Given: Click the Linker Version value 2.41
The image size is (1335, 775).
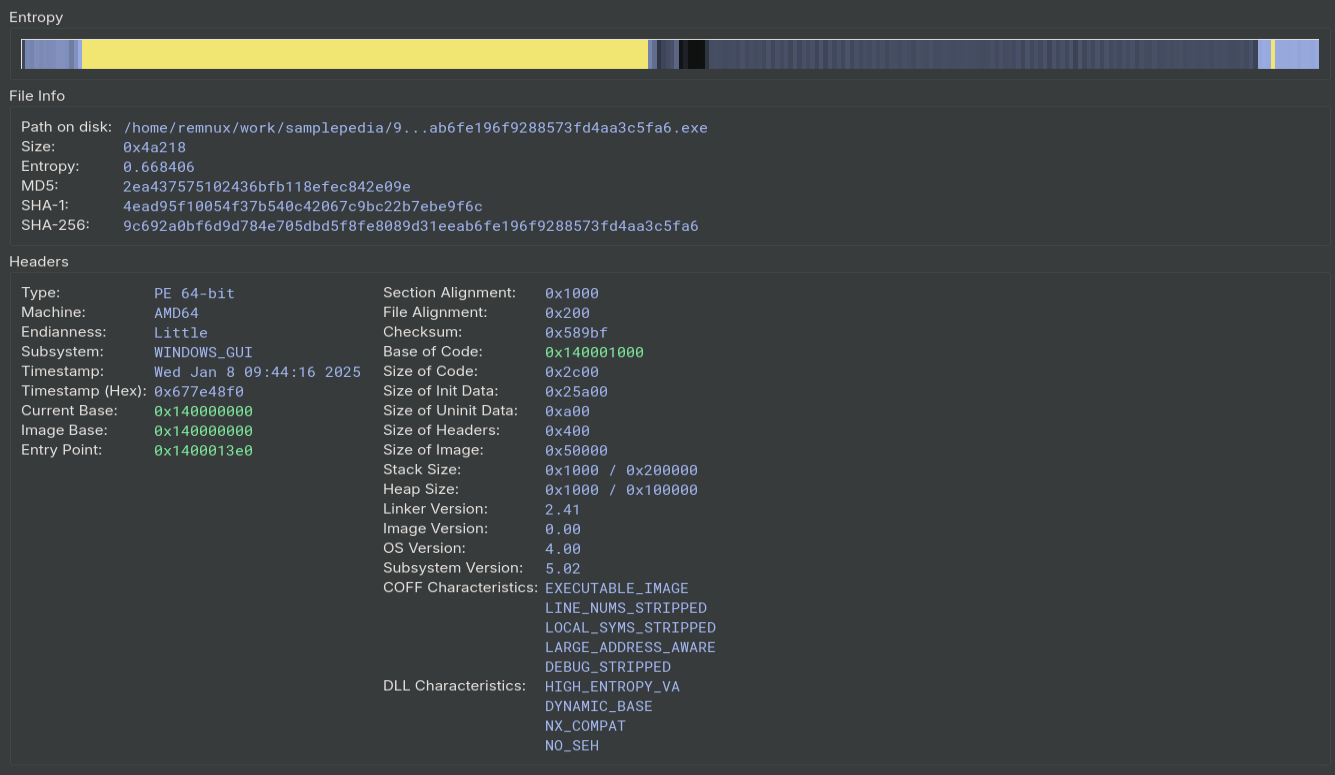Looking at the screenshot, I should (x=563, y=510).
